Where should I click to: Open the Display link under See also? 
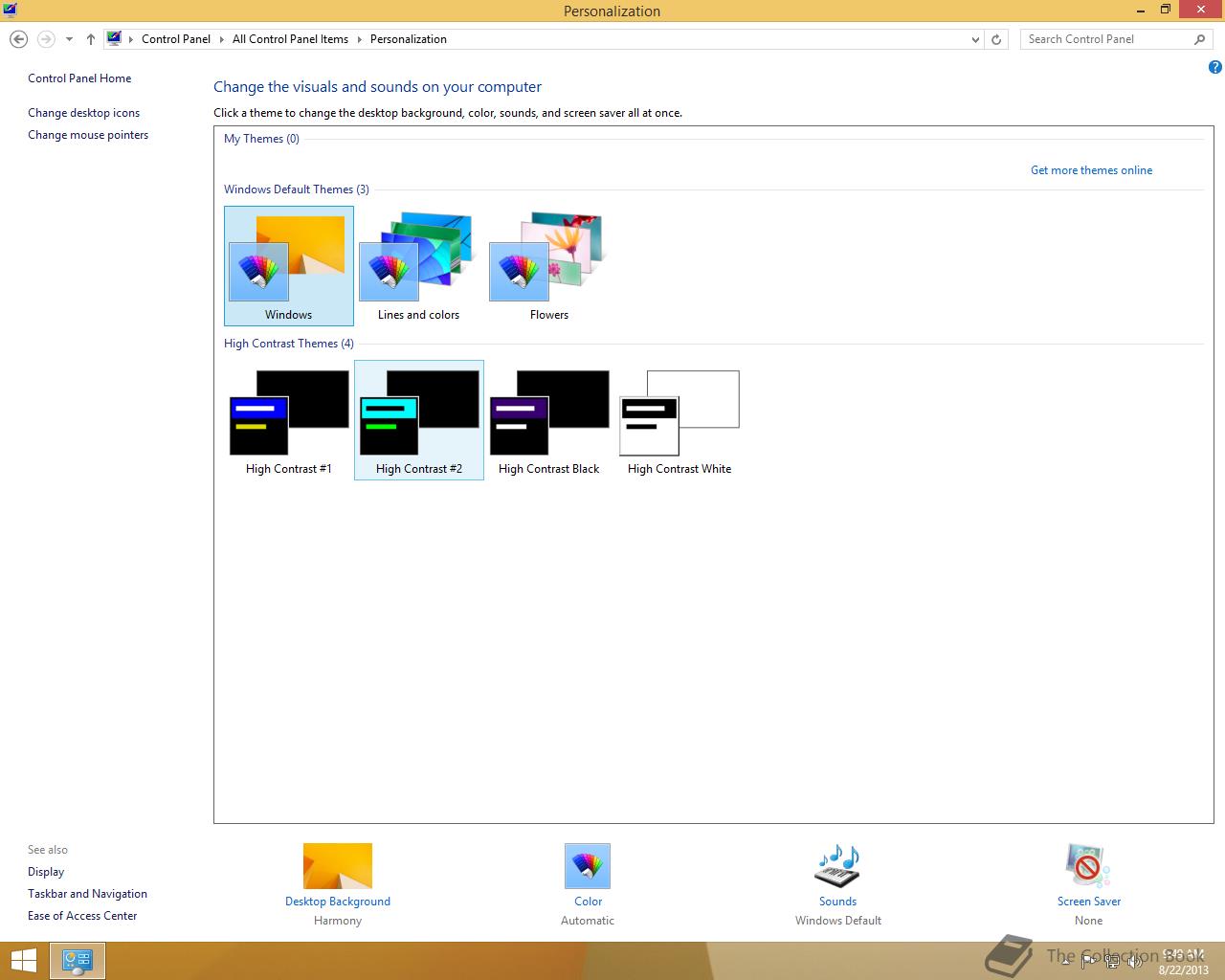[46, 872]
